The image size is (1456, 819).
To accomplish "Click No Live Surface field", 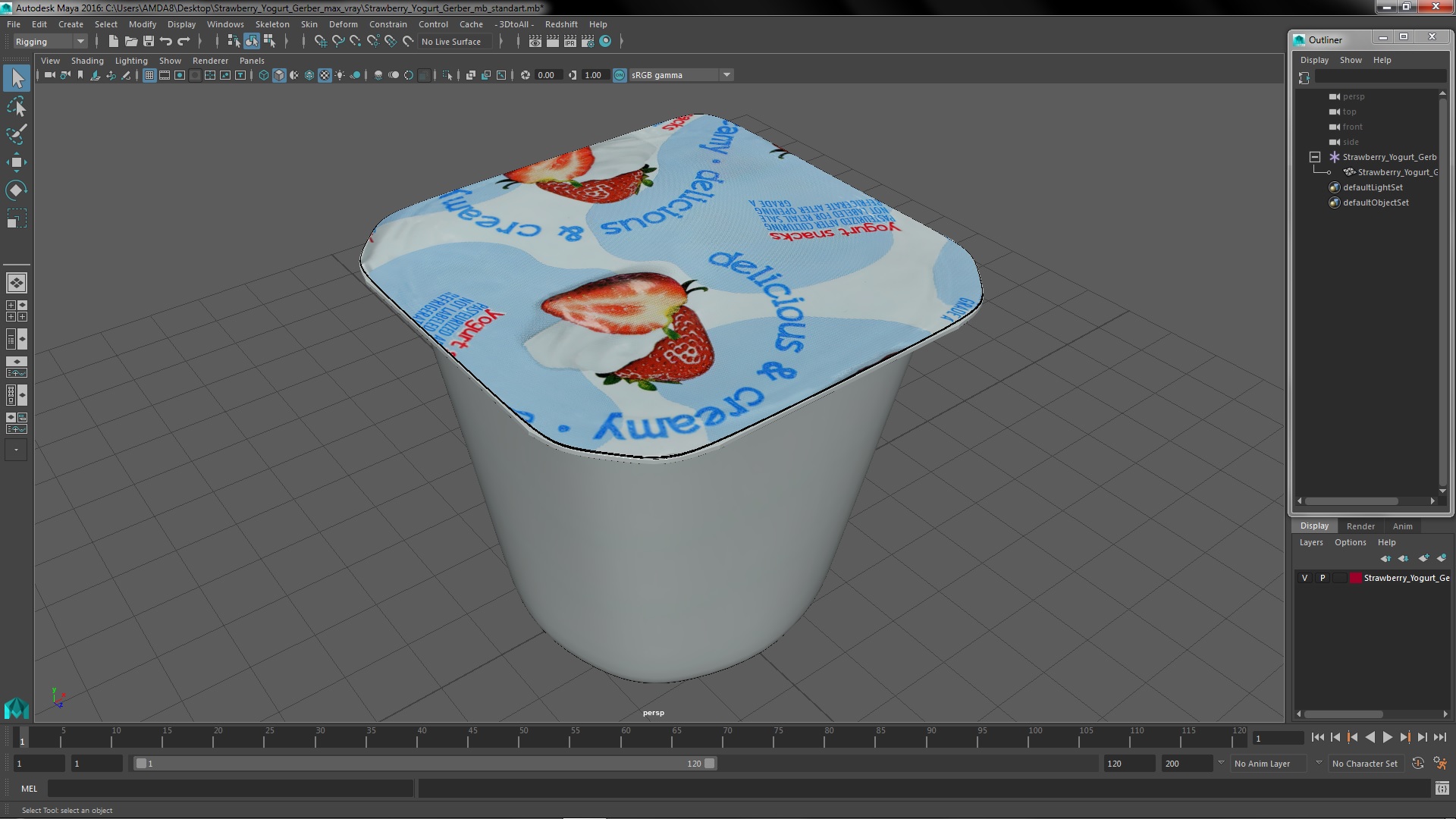I will click(454, 42).
